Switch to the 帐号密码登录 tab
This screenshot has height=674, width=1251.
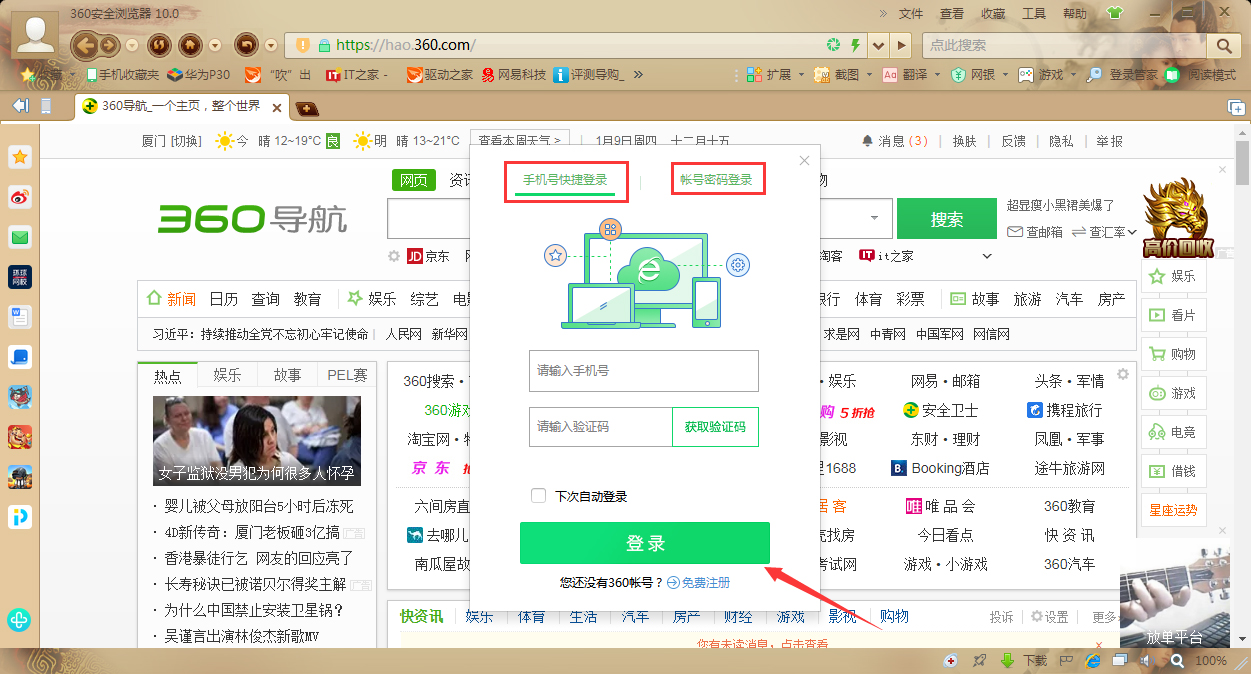pos(717,178)
